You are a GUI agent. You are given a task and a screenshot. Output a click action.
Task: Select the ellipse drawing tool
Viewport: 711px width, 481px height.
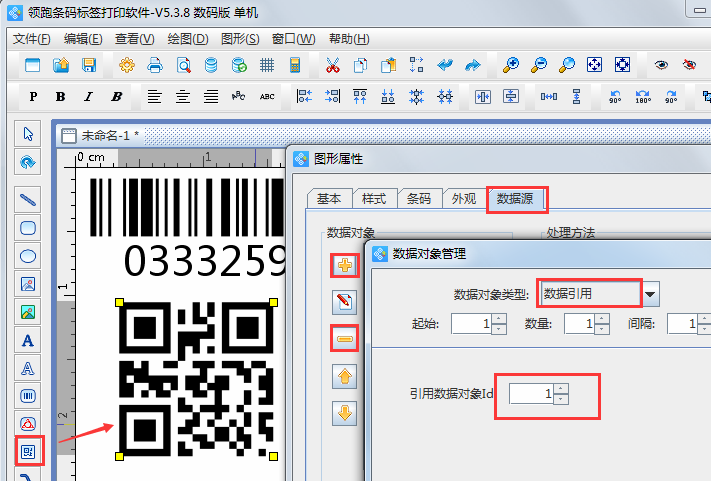pos(29,255)
